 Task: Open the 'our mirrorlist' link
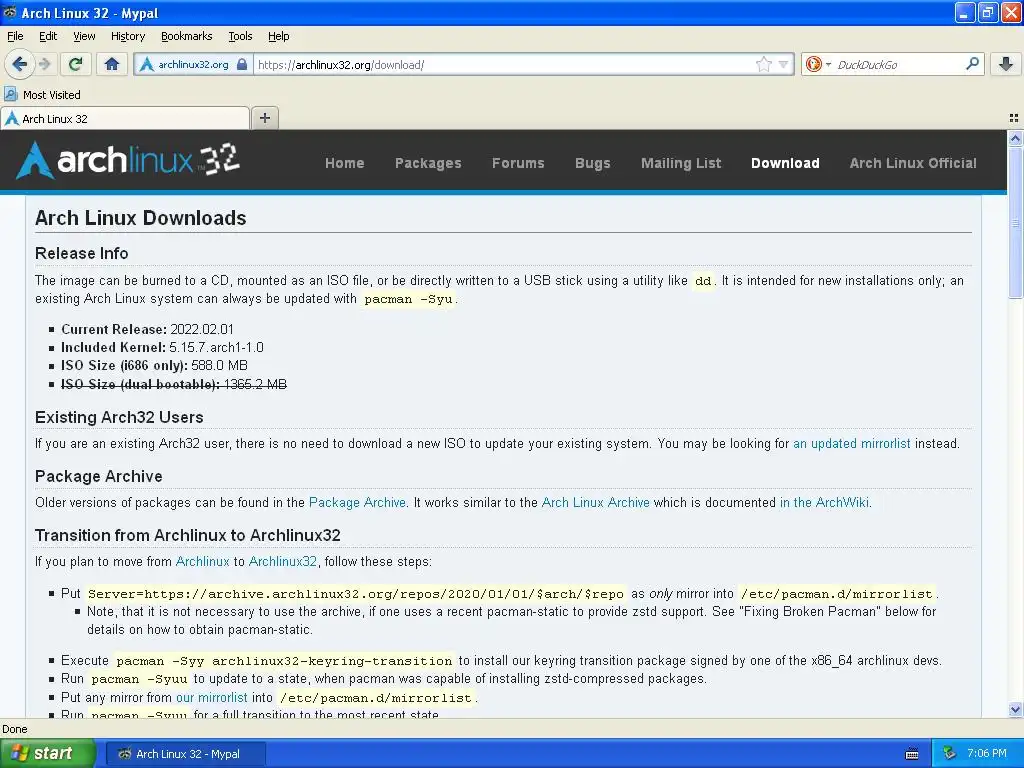(x=212, y=697)
